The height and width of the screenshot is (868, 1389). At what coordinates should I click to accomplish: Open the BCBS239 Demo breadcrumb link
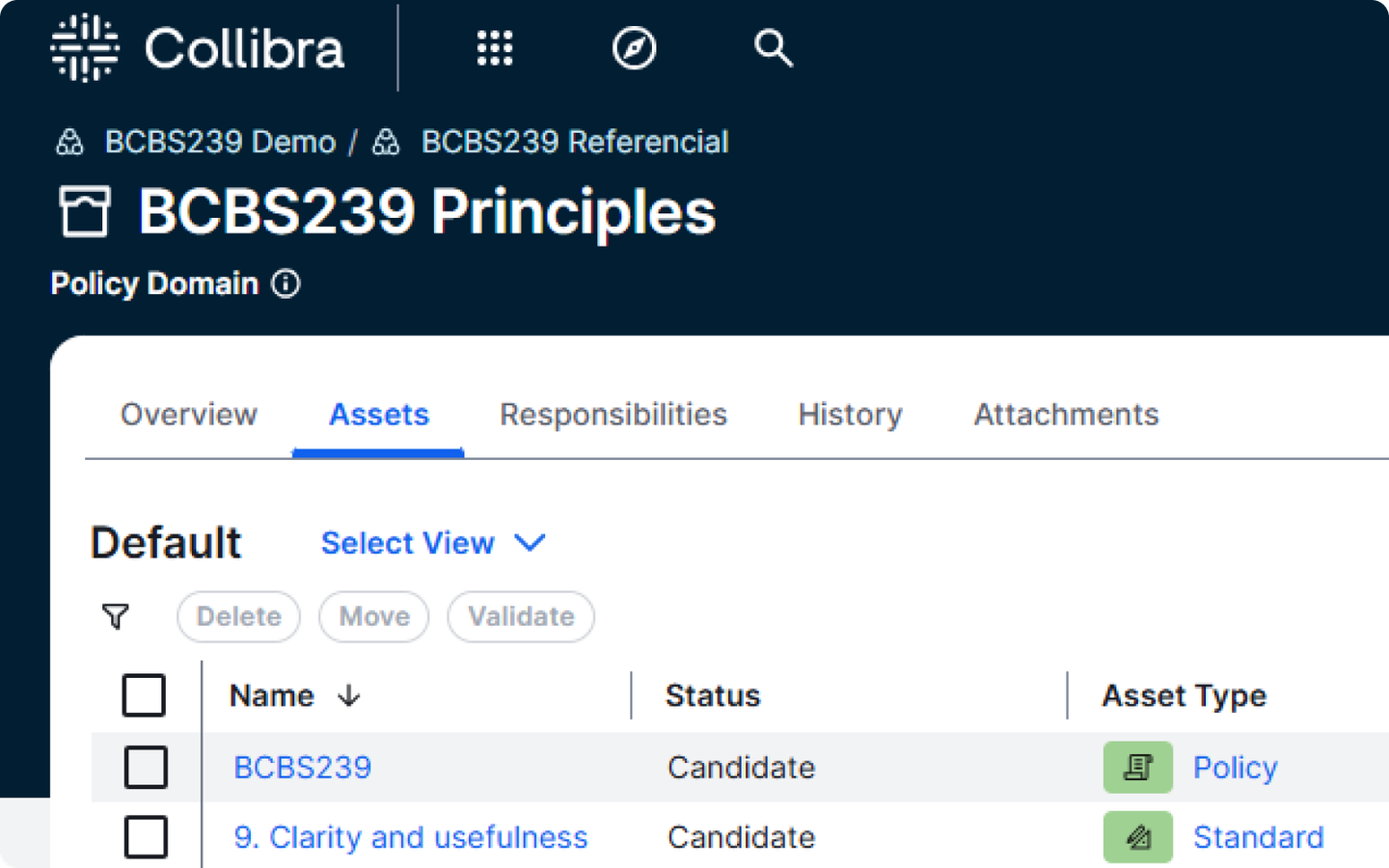click(x=221, y=143)
